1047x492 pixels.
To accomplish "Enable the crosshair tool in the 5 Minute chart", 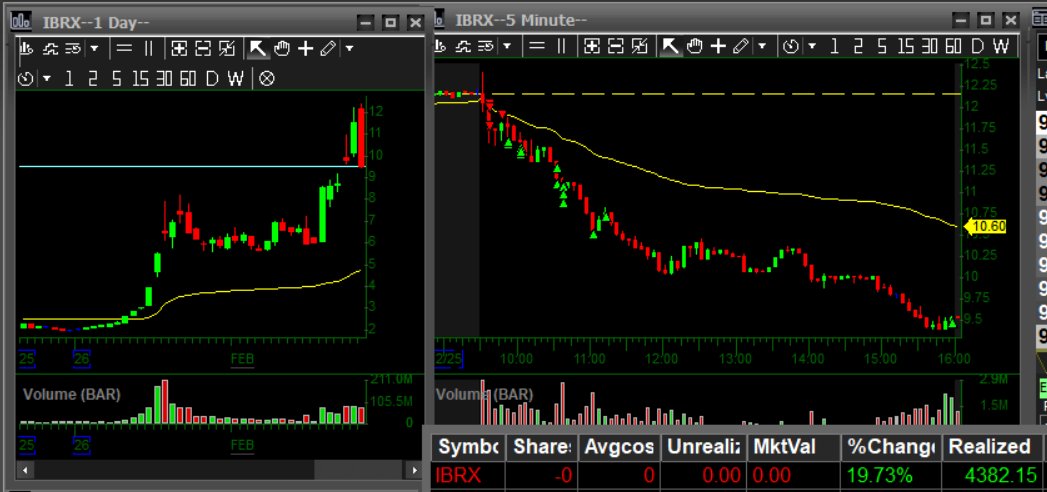I will click(718, 46).
